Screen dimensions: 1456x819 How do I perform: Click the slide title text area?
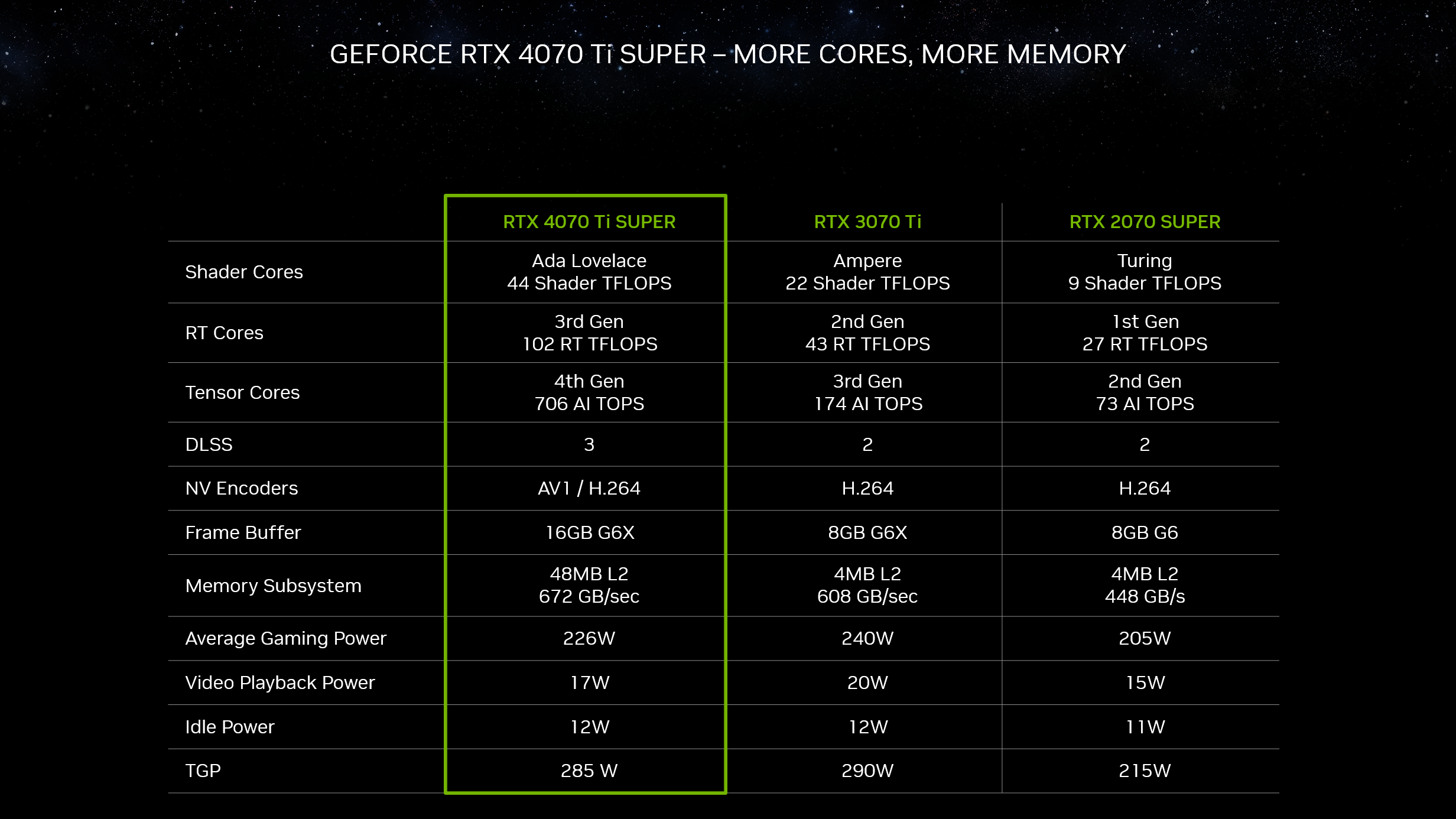pyautogui.click(x=728, y=54)
